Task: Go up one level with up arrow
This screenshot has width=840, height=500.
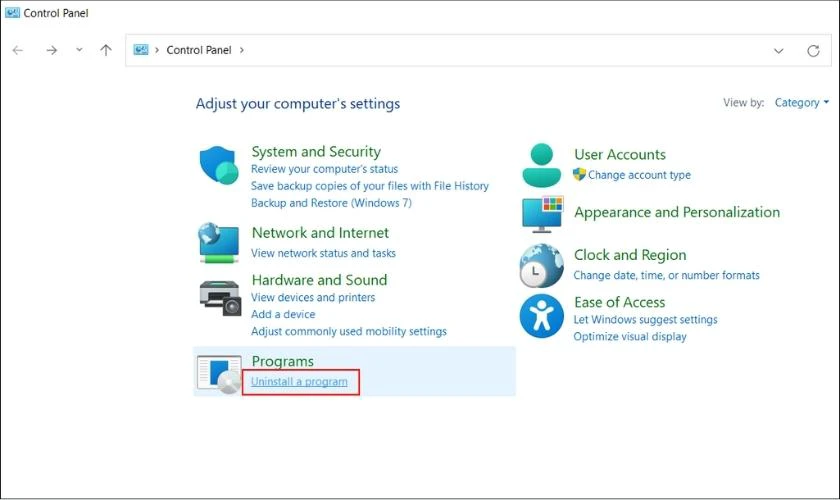Action: click(106, 50)
